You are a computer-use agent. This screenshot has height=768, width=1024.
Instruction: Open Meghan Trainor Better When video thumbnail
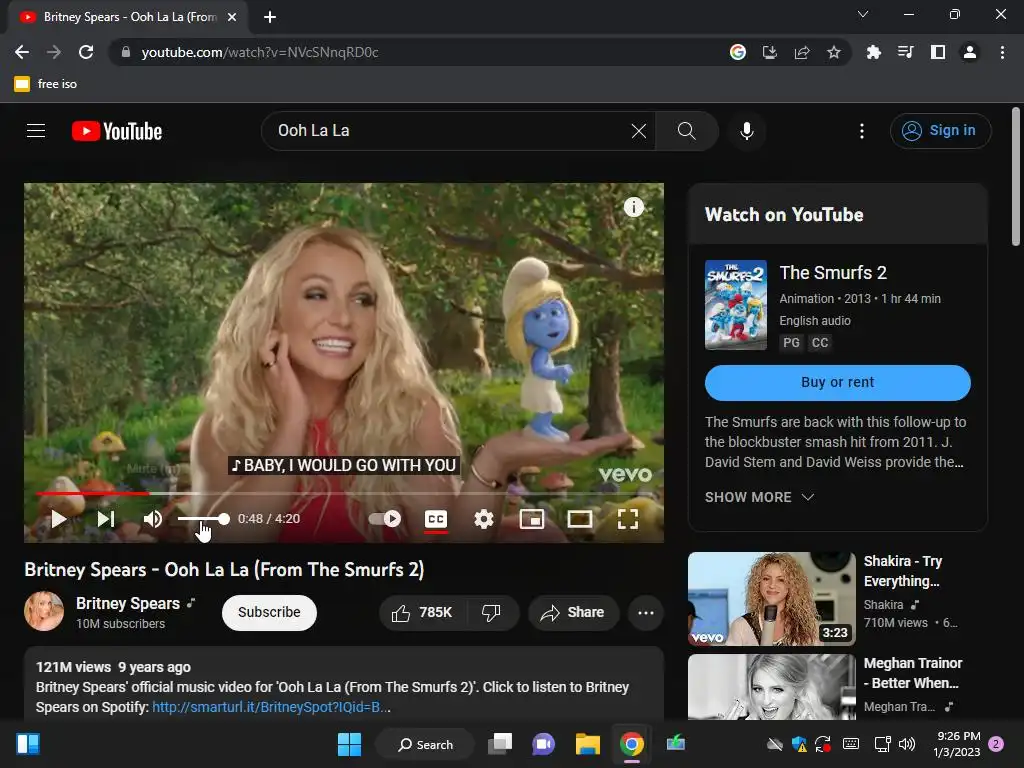click(771, 687)
